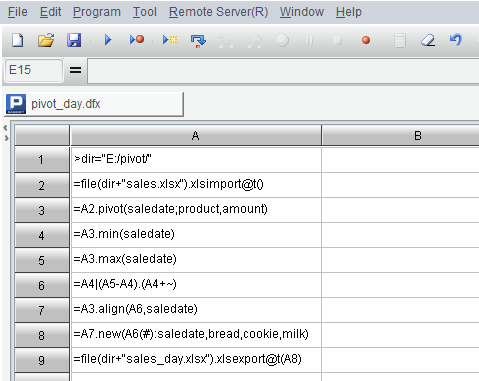479x381 pixels.
Task: Click the cell name box showing E15
Action: pyautogui.click(x=34, y=70)
